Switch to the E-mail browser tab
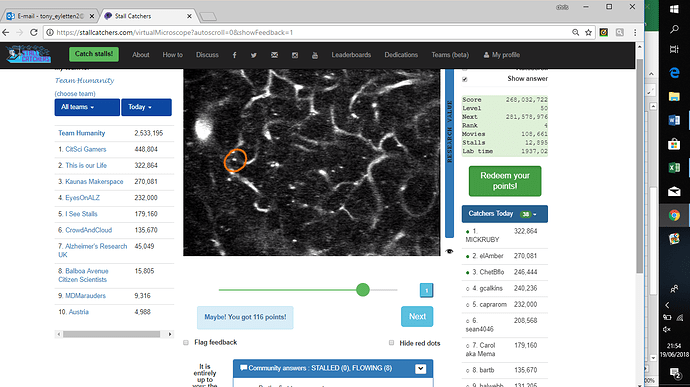The height and width of the screenshot is (387, 690). tap(50, 16)
